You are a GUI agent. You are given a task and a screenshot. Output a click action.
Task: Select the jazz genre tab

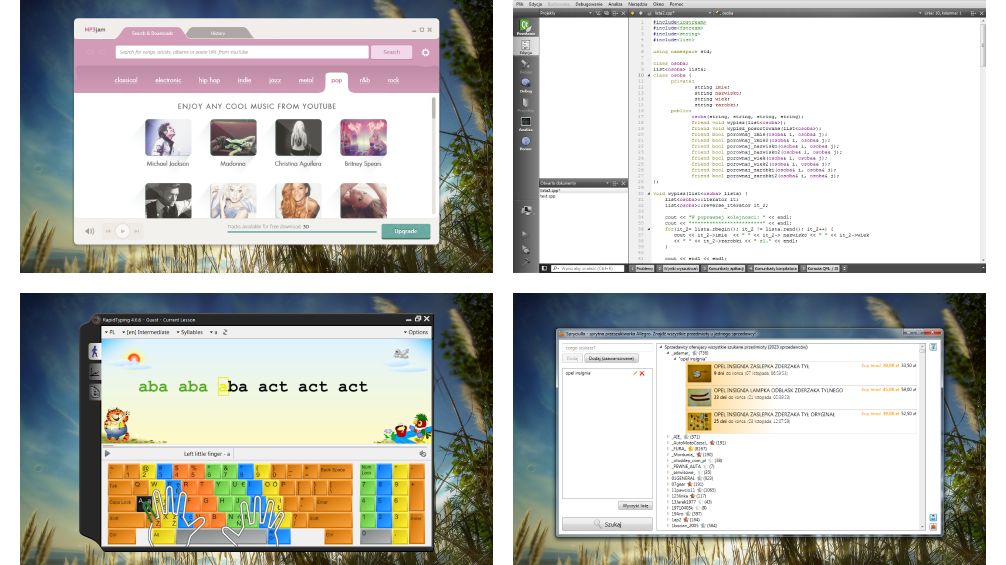coord(275,80)
